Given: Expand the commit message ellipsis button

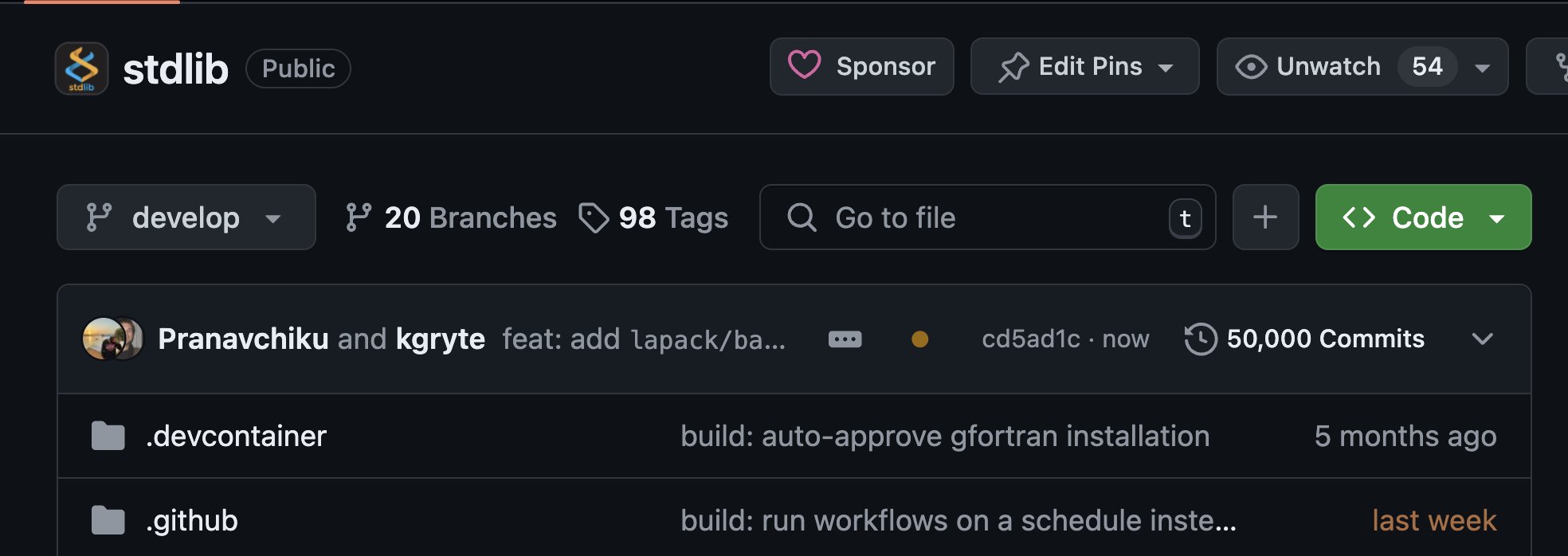Looking at the screenshot, I should tap(845, 339).
